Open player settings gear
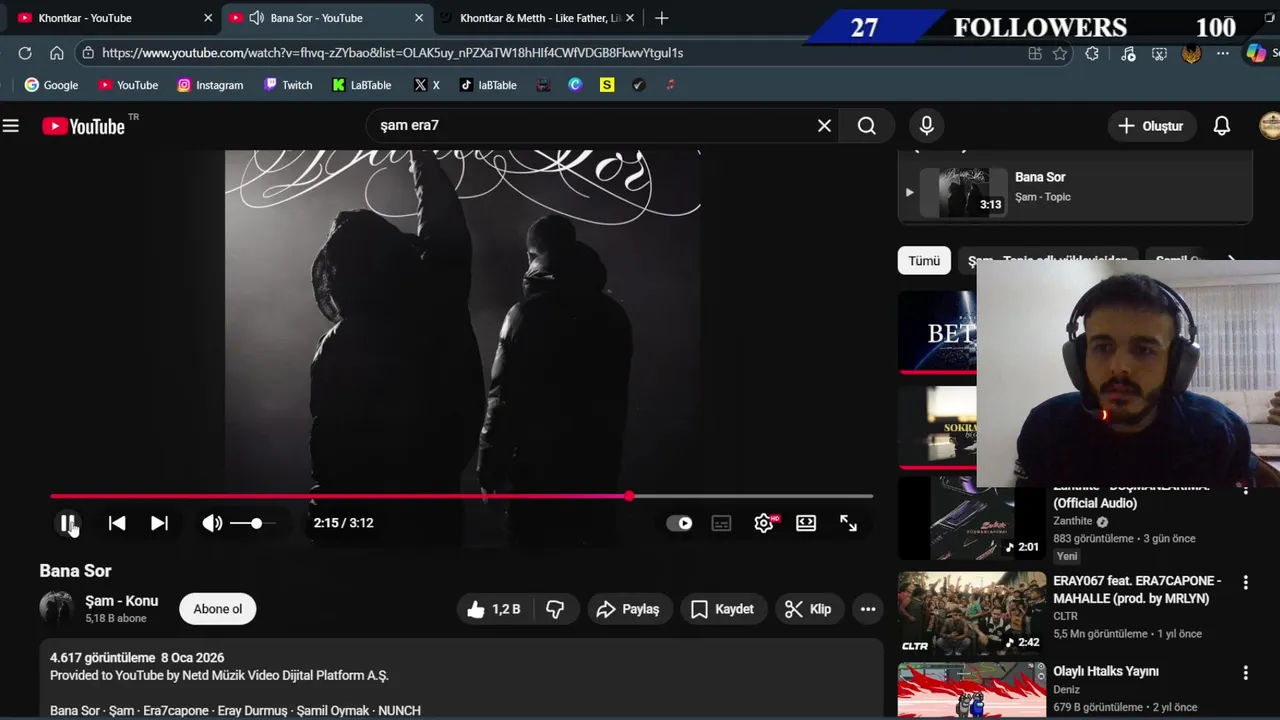 click(x=764, y=523)
